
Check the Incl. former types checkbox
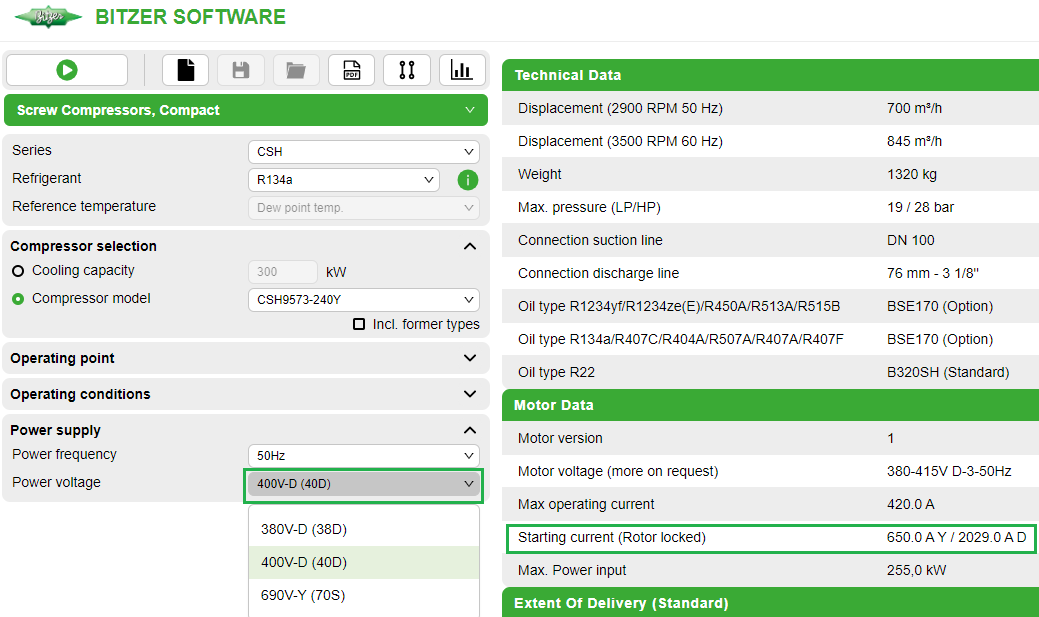(359, 325)
